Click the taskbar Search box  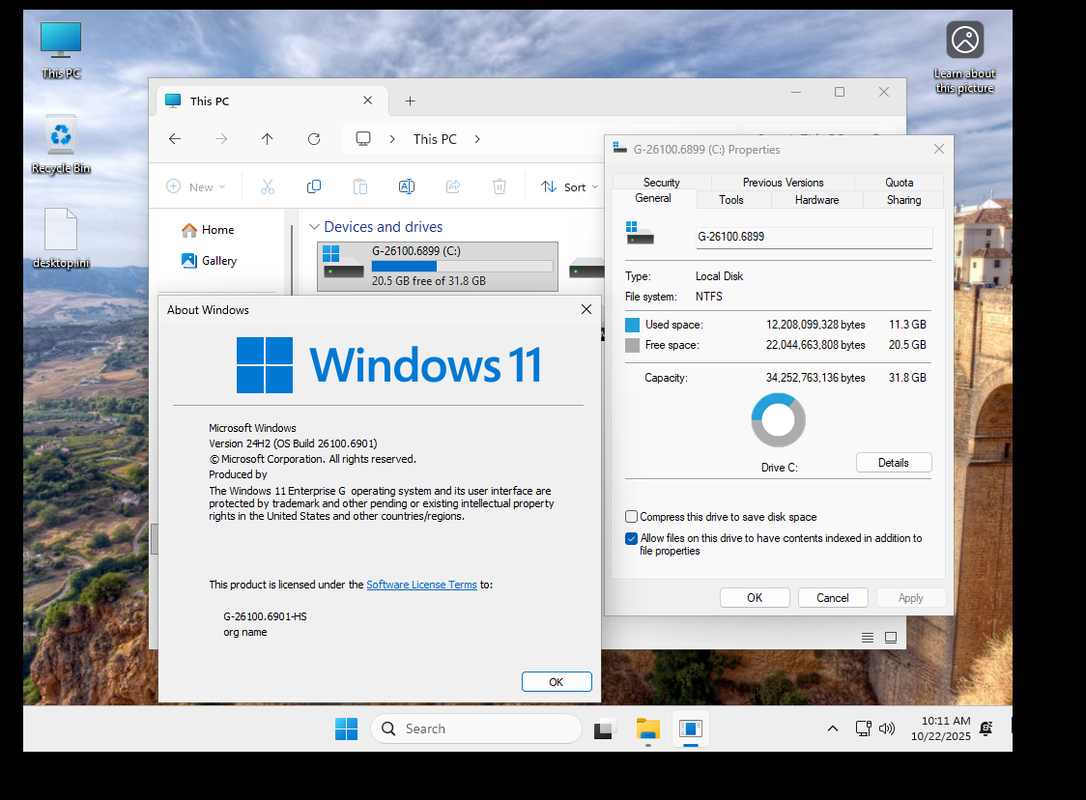coord(476,729)
